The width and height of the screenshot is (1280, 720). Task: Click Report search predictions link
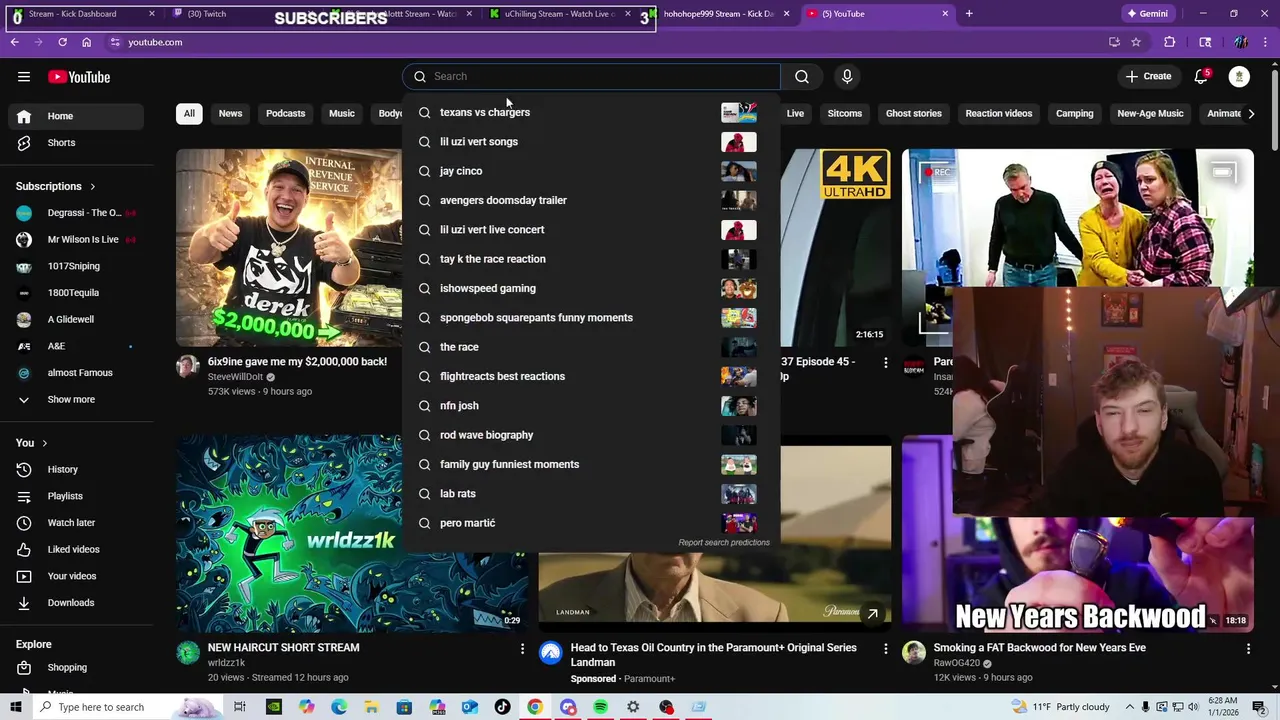(x=724, y=542)
